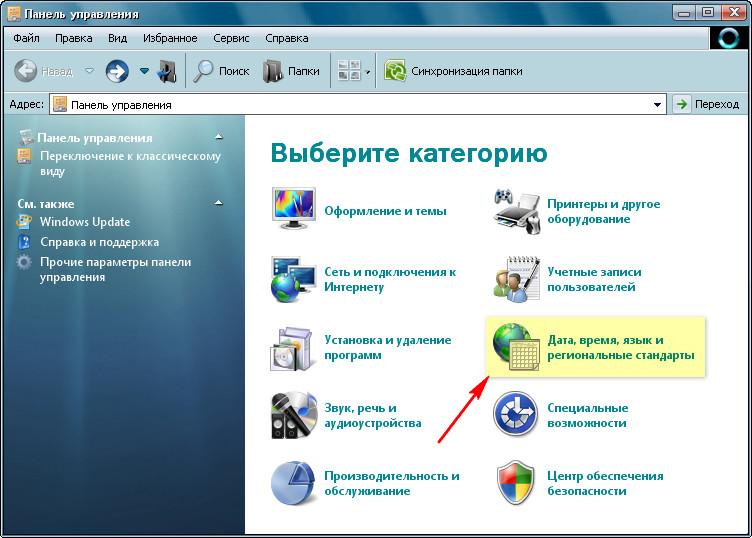
Task: Click the Windows Update icon in sidebar
Action: (x=24, y=222)
